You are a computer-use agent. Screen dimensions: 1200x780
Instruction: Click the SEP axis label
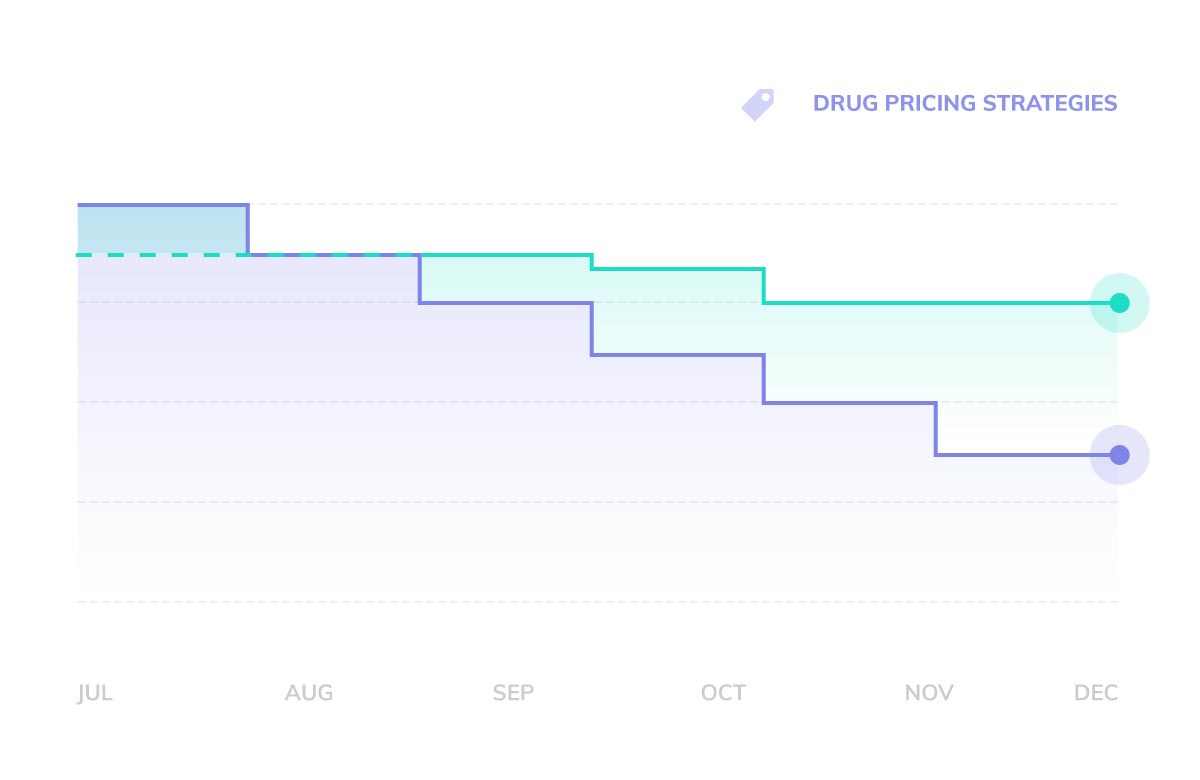(x=513, y=693)
